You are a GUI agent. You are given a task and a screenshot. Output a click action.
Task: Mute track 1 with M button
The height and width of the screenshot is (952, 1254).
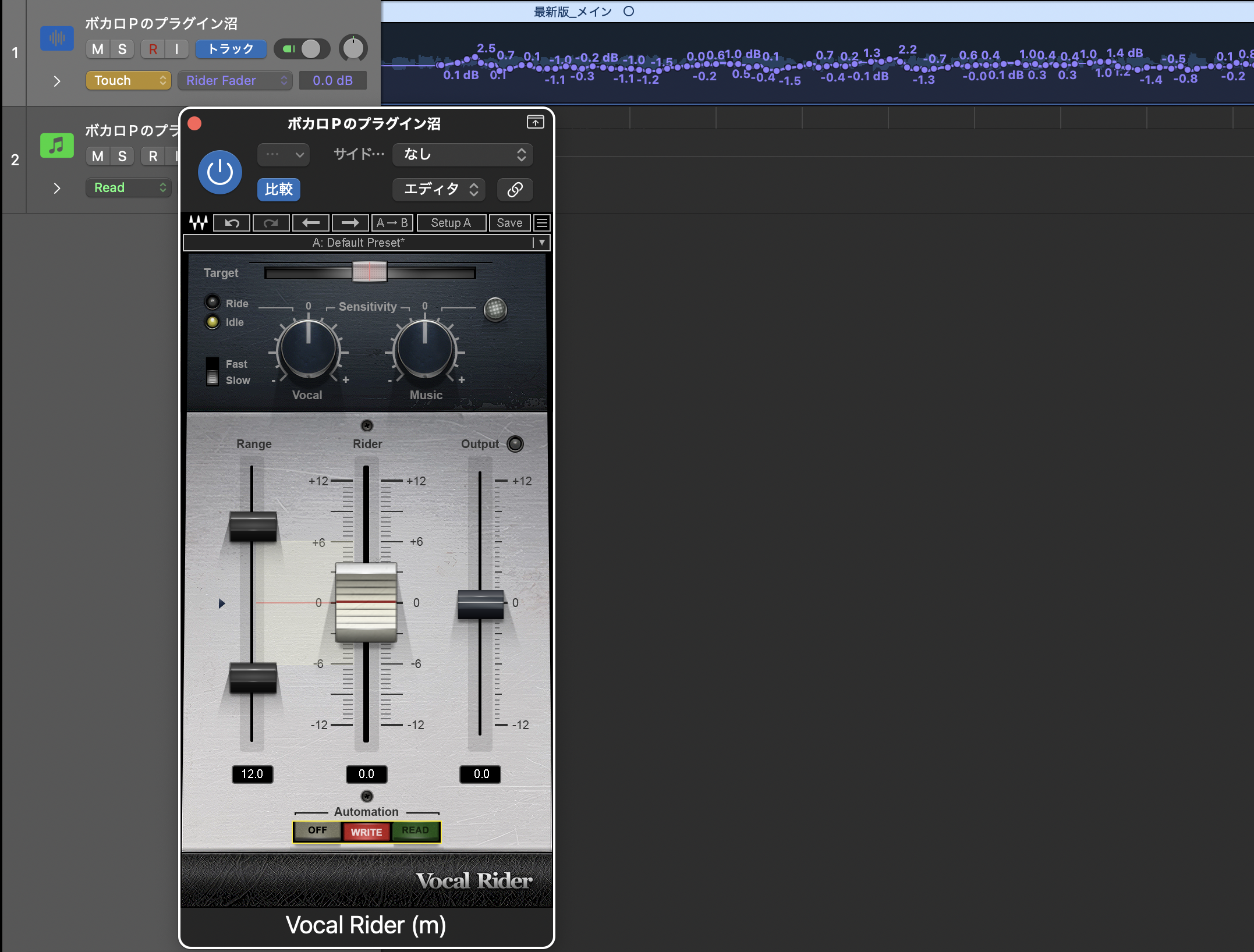(x=98, y=49)
